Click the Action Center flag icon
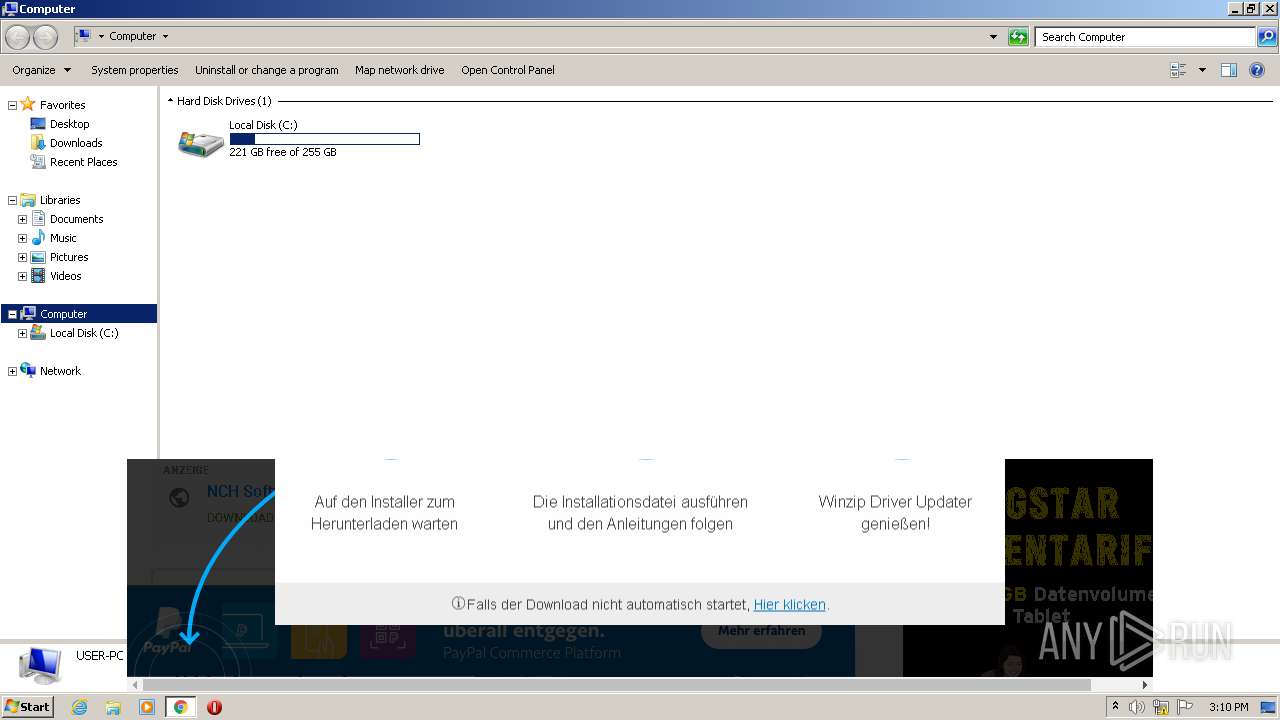 (1184, 707)
